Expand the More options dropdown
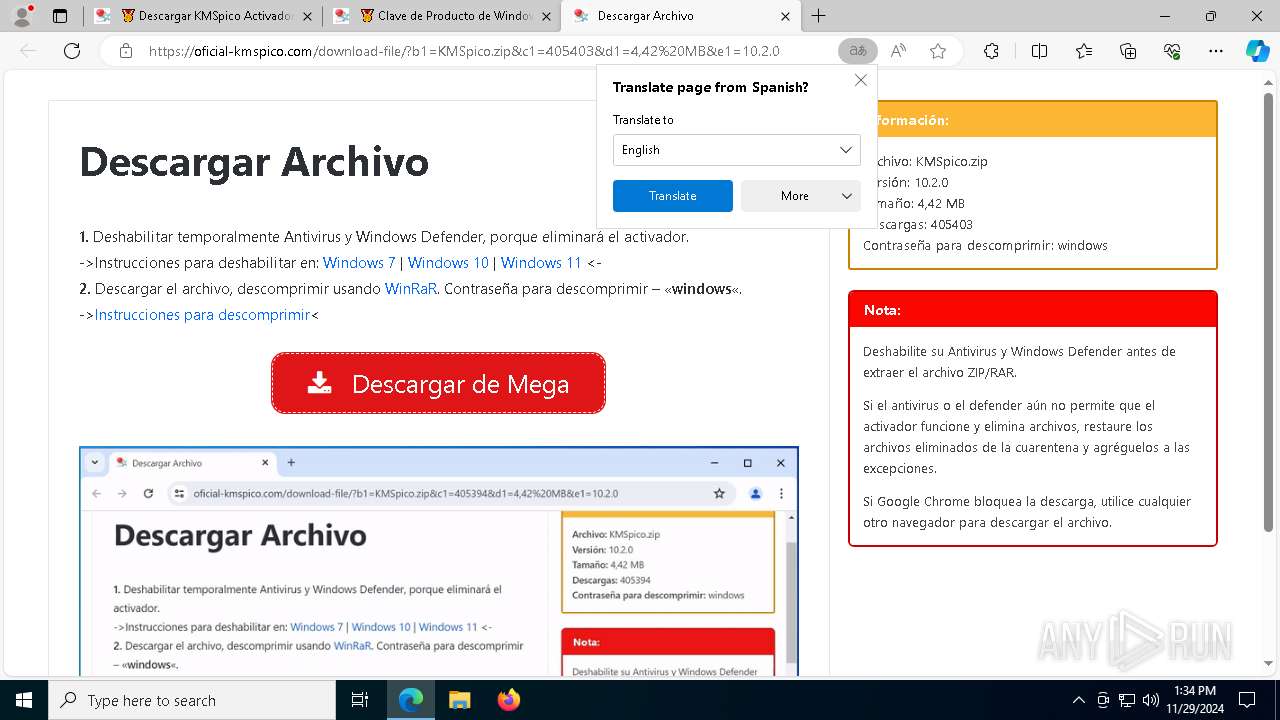 pos(800,196)
